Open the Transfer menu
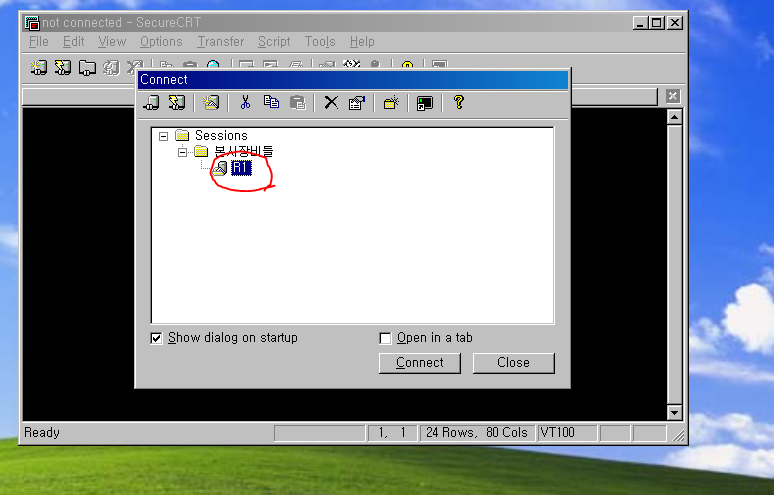The image size is (774, 495). (x=221, y=41)
